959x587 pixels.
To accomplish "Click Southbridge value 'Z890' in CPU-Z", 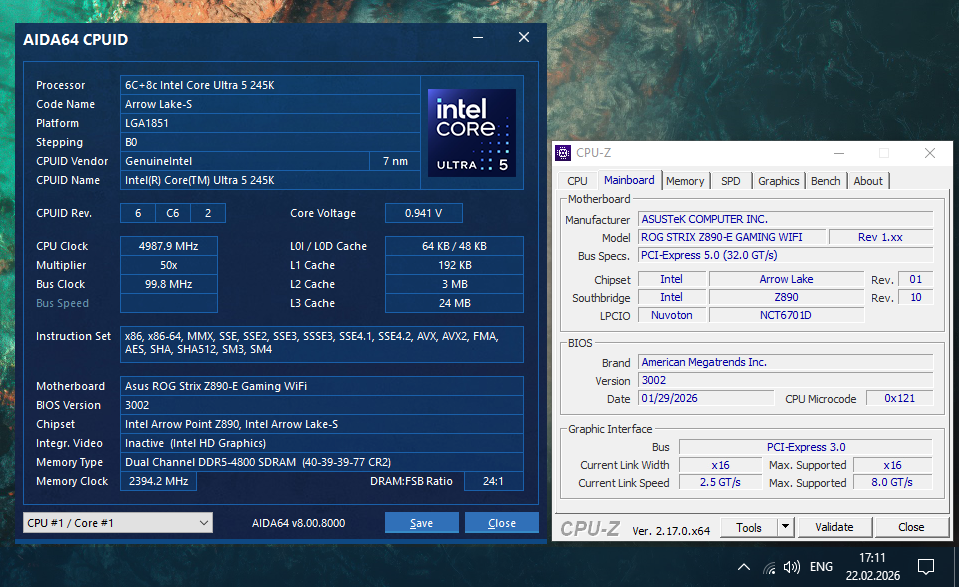I will coord(787,297).
